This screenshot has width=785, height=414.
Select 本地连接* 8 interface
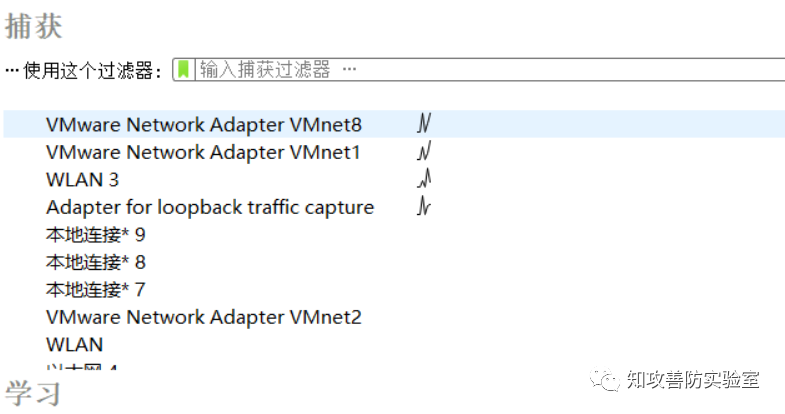click(96, 262)
